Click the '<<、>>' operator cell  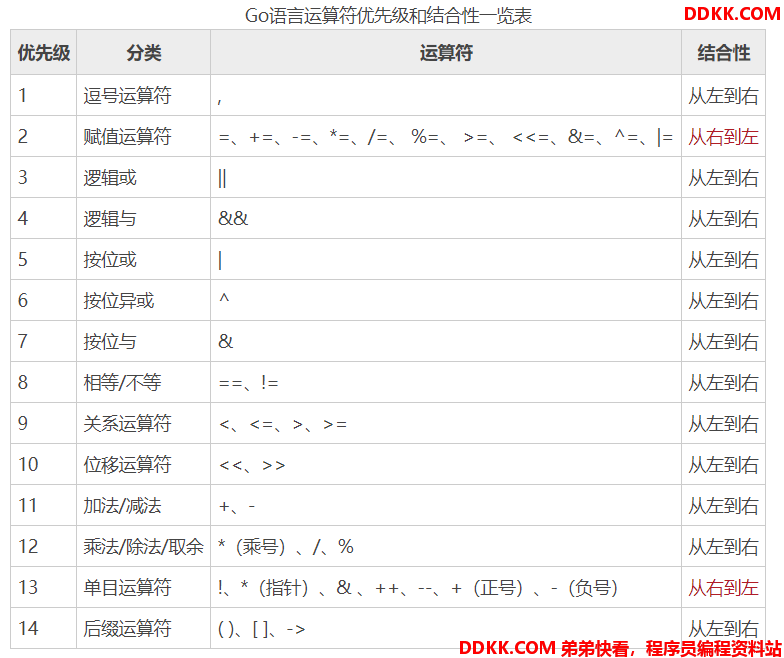pyautogui.click(x=446, y=464)
